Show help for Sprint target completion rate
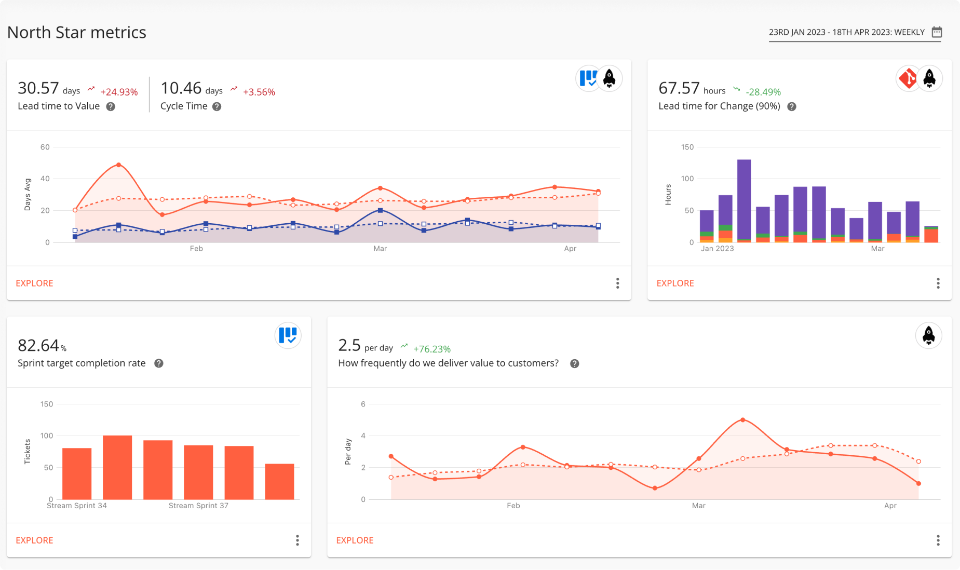The image size is (960, 570). point(159,364)
